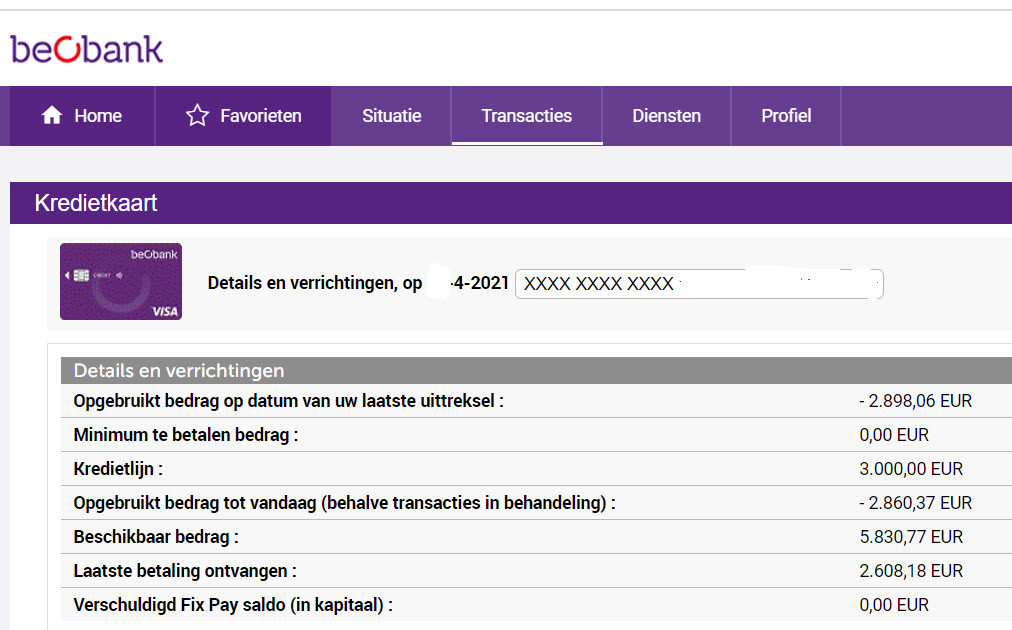This screenshot has width=1012, height=630.
Task: Click the star icon beside Favorieten
Action: click(197, 116)
